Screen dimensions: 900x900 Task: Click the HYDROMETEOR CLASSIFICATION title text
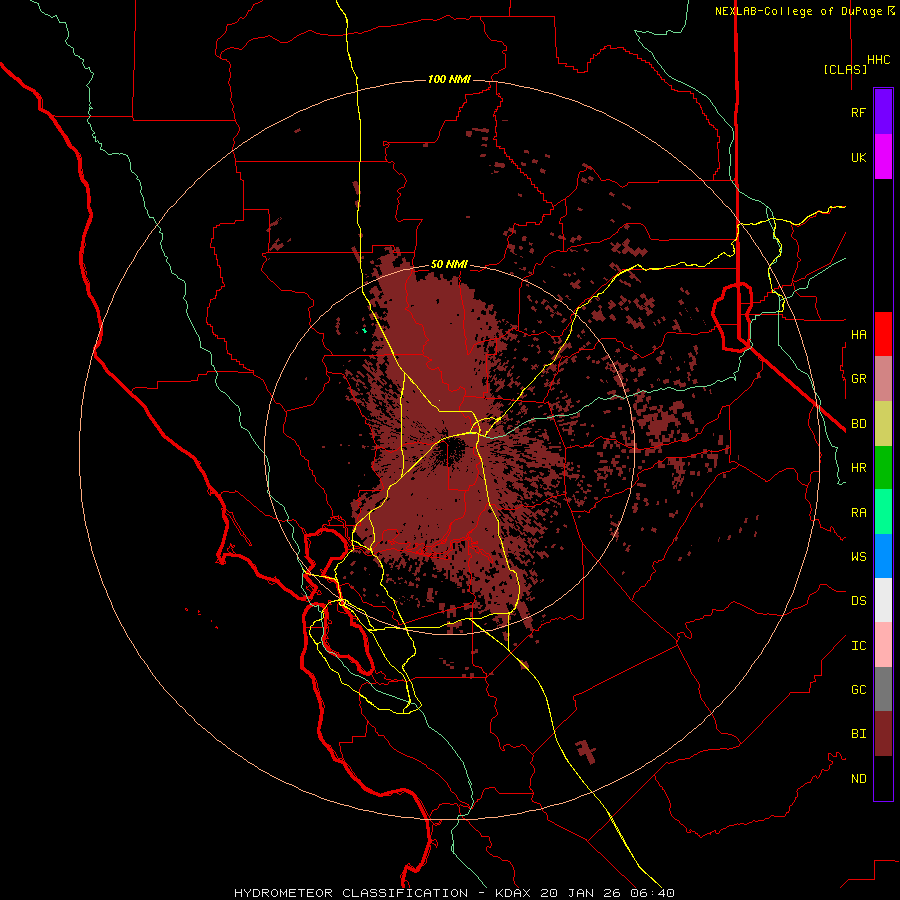tap(351, 893)
